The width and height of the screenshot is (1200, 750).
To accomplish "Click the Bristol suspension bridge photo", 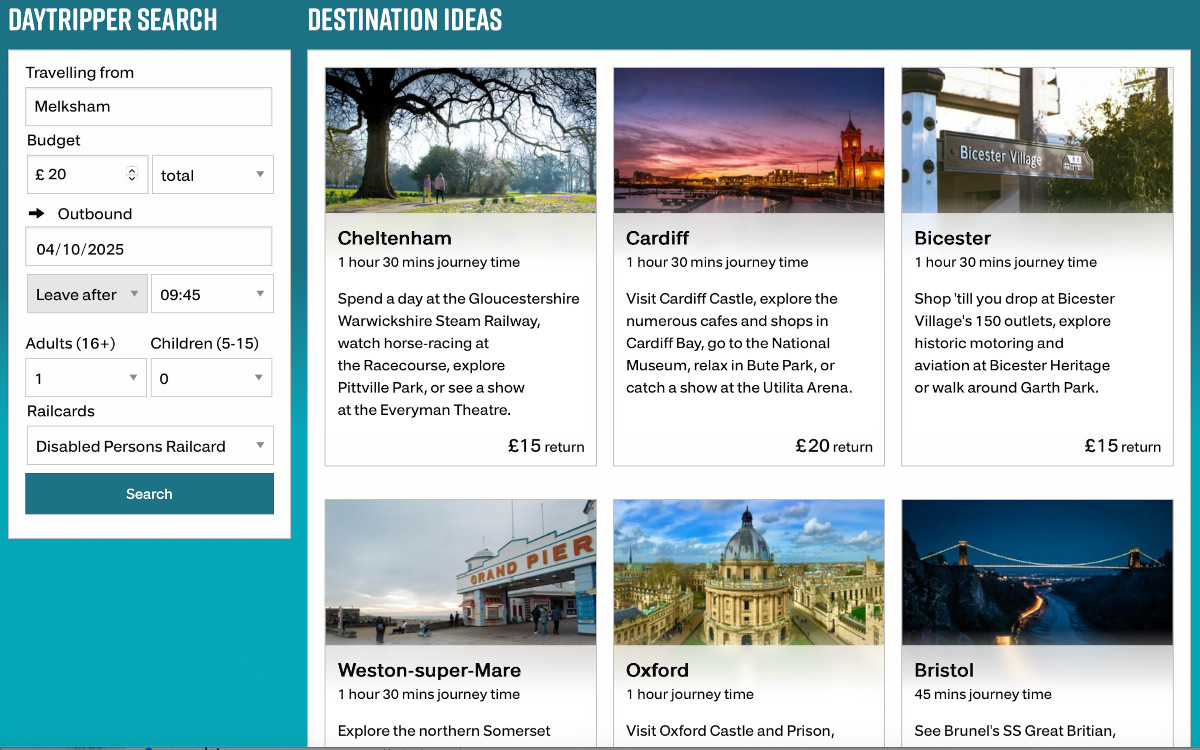I will (1036, 572).
